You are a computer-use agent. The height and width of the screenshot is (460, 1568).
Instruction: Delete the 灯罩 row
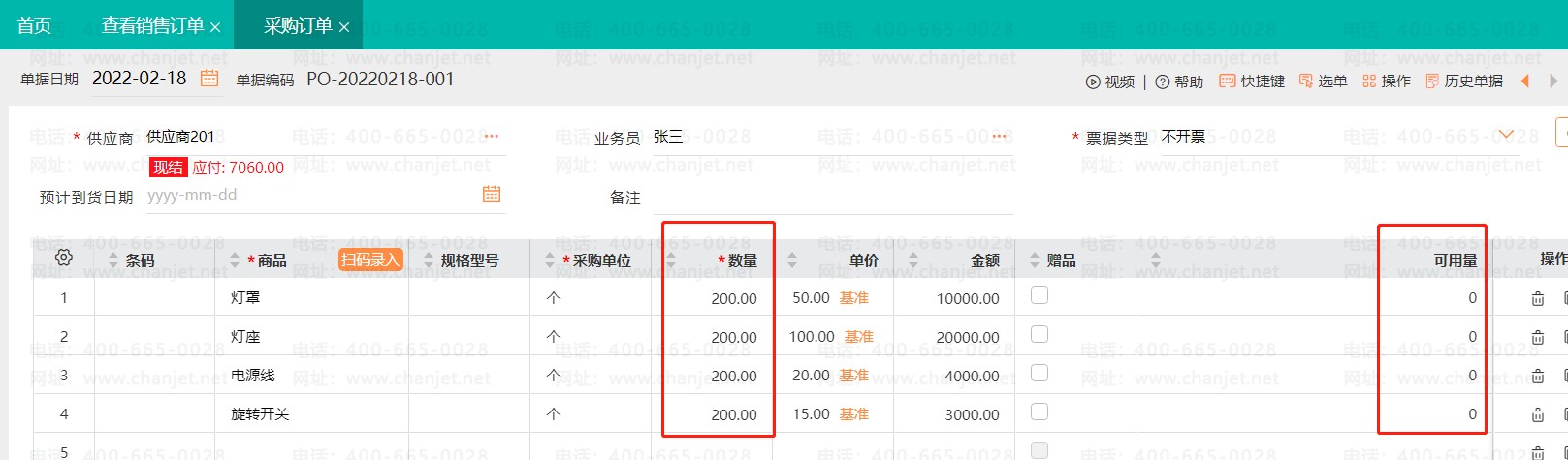tap(1538, 299)
